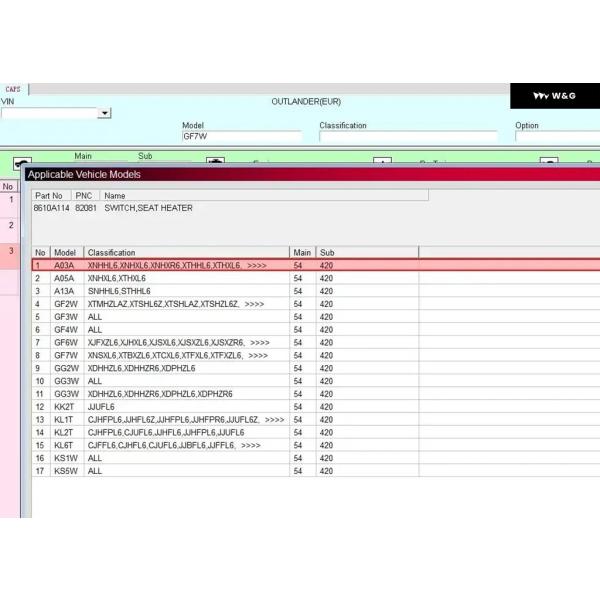The image size is (600, 600).
Task: Select row 7 model GF6W
Action: pyautogui.click(x=66, y=342)
